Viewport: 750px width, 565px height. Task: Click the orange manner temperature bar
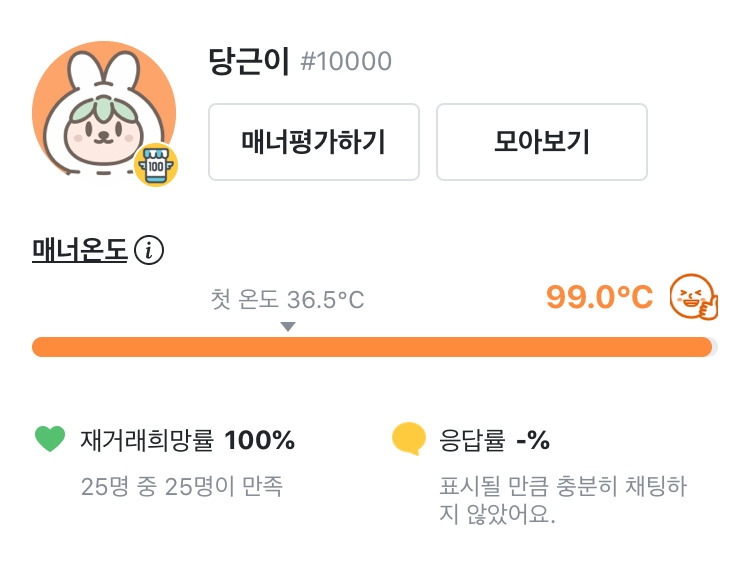[370, 347]
